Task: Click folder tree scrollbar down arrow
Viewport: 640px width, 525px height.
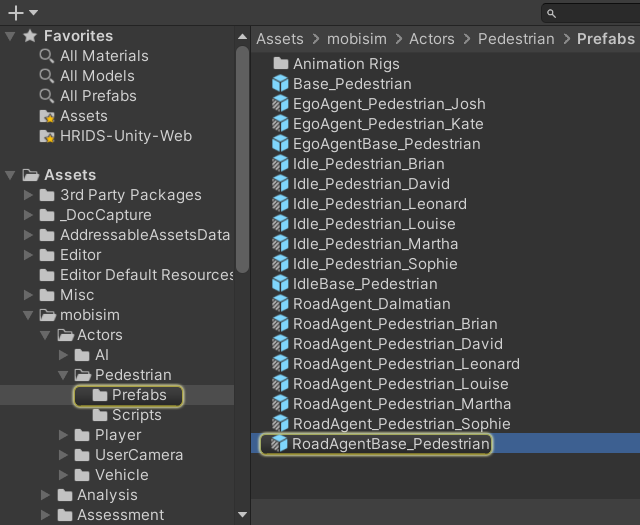Action: click(242, 514)
